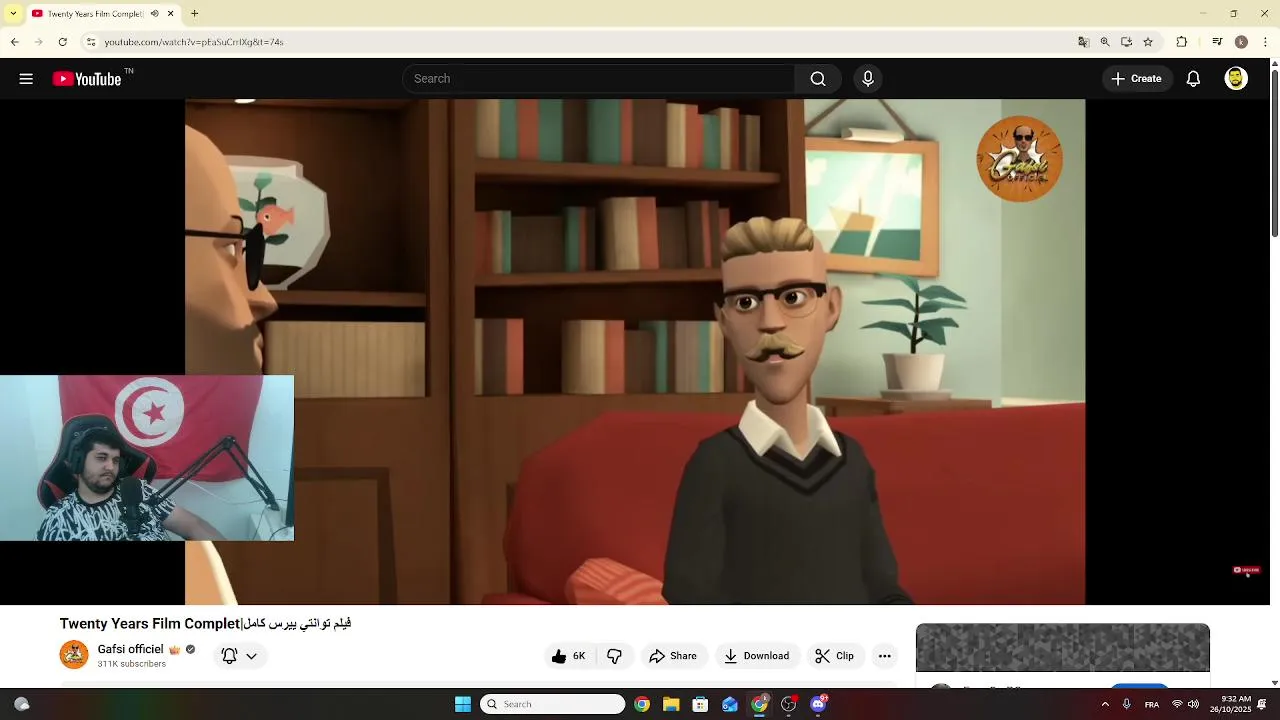The width and height of the screenshot is (1280, 720).
Task: Open media controls in Chrome toolbar
Action: (x=1217, y=42)
